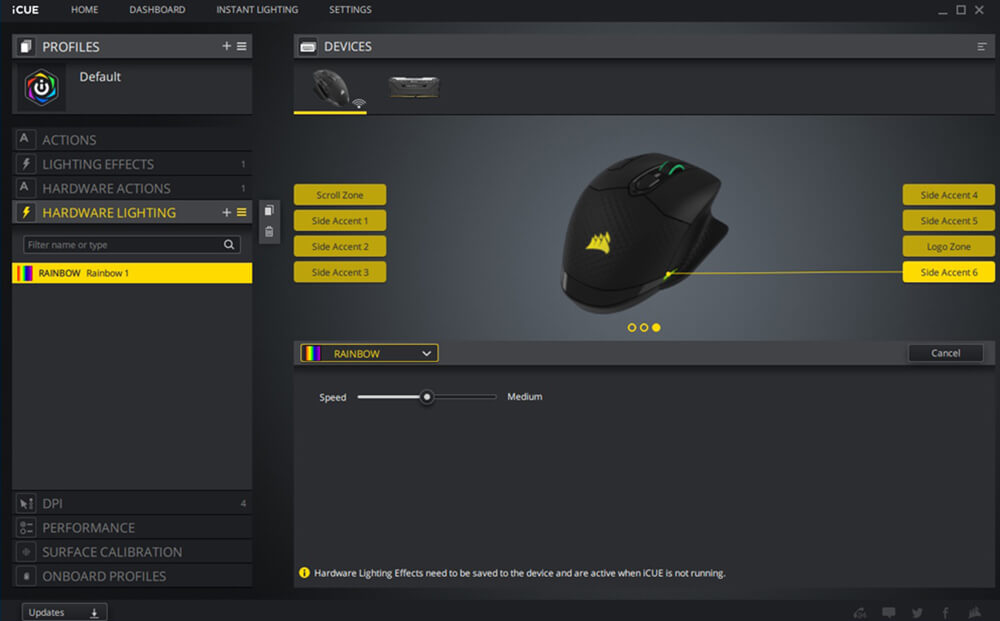Image resolution: width=1000 pixels, height=621 pixels.
Task: Click the chat feedback icon in footer
Action: pyautogui.click(x=888, y=612)
